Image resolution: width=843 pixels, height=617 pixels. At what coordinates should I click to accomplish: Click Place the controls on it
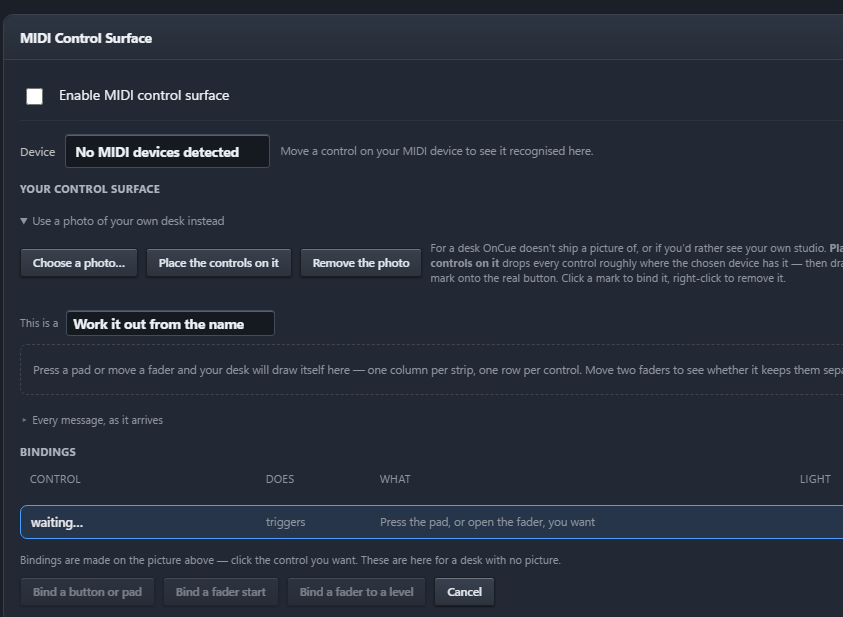(x=219, y=263)
